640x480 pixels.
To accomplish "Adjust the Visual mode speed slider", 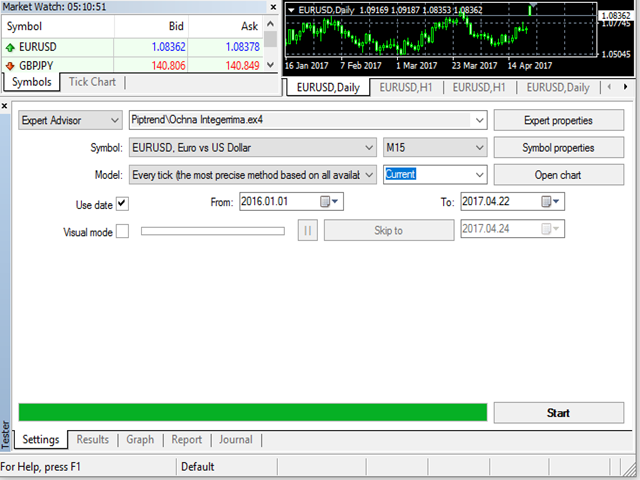I will [214, 231].
